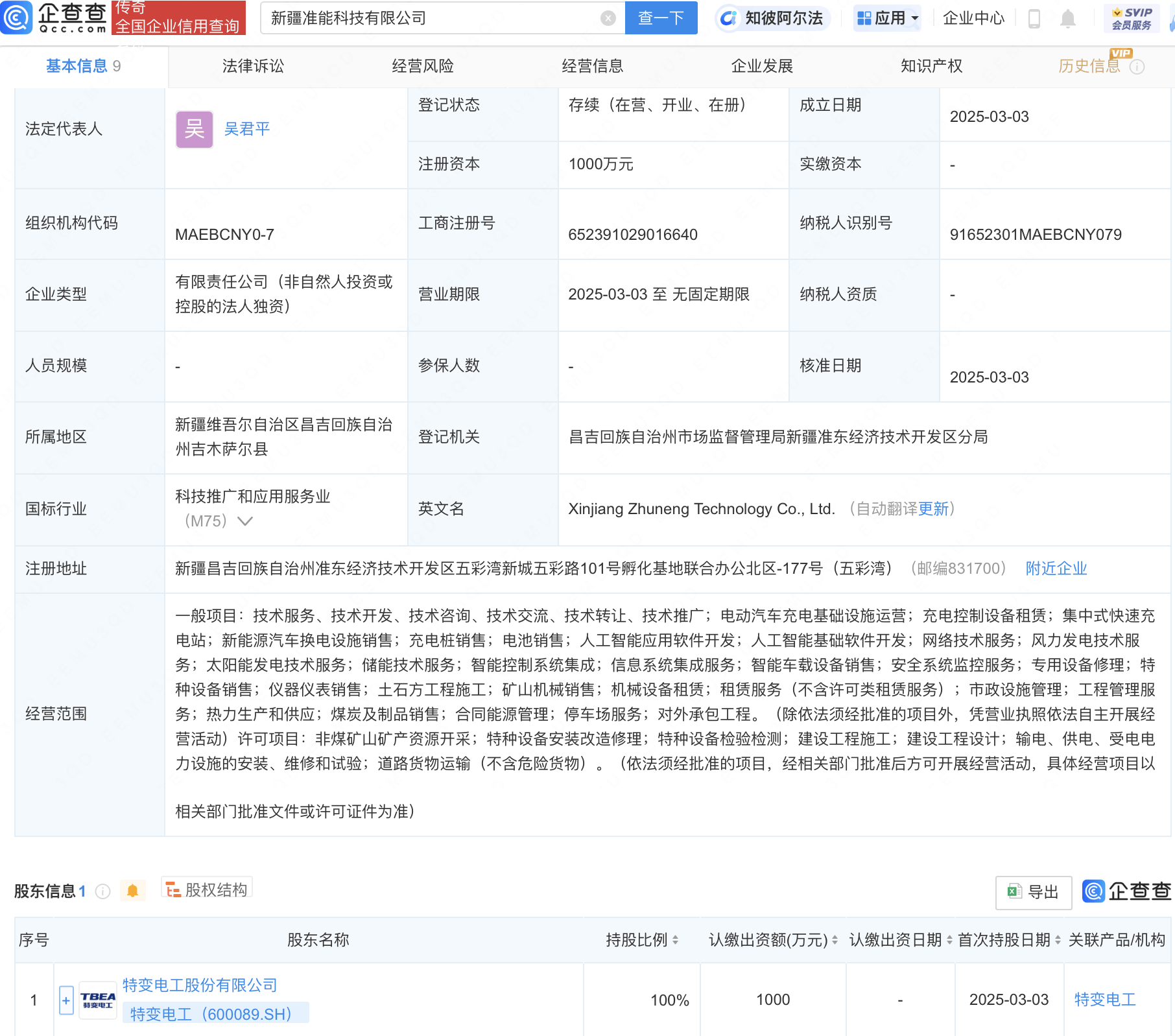The image size is (1175, 1036).
Task: Click the 知彼阿尔法 logo icon
Action: 728,18
